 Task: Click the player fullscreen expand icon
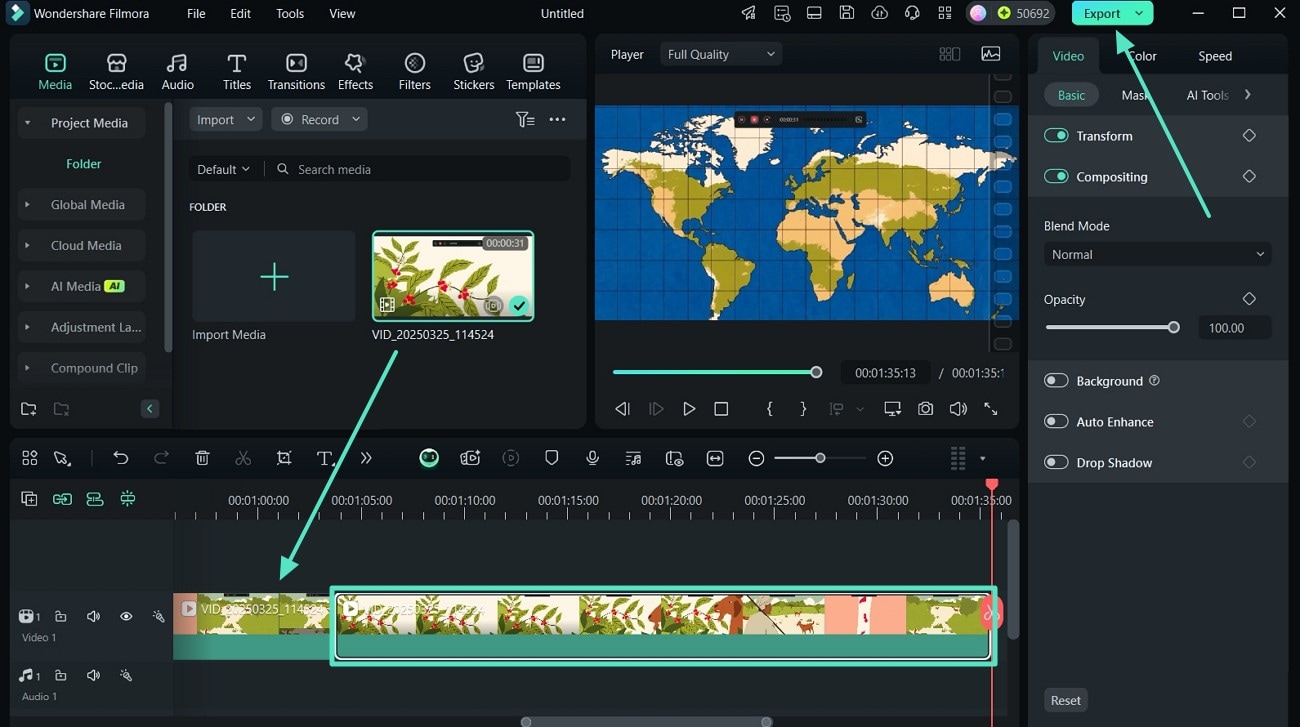click(991, 409)
